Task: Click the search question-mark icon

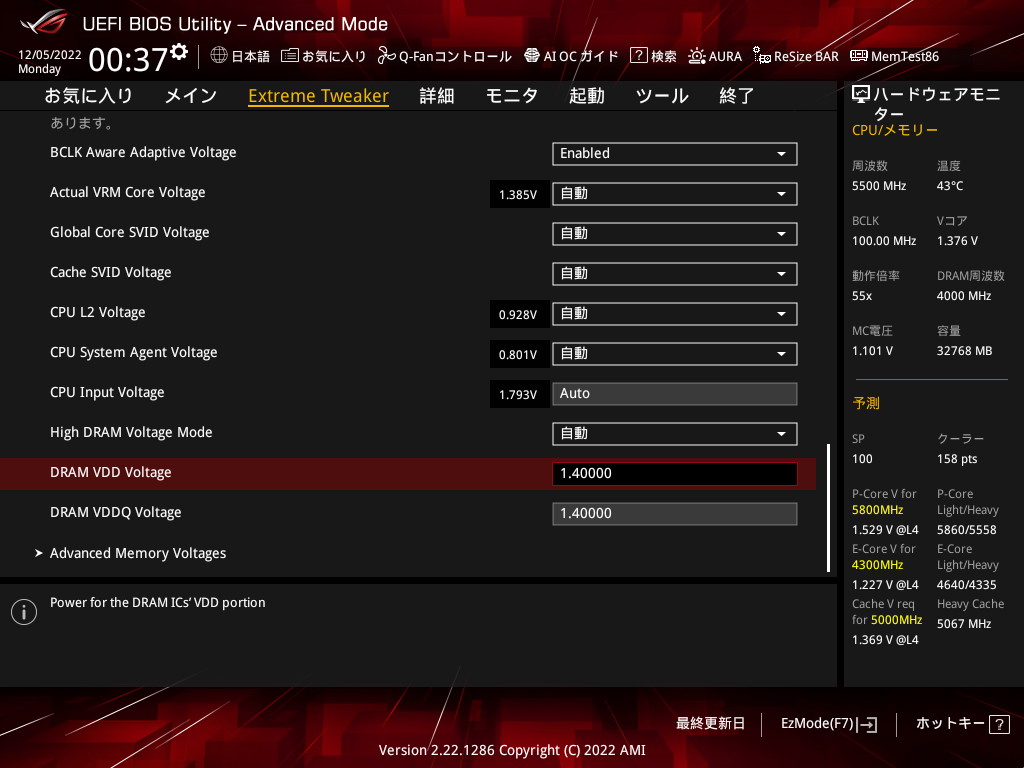Action: pos(639,56)
